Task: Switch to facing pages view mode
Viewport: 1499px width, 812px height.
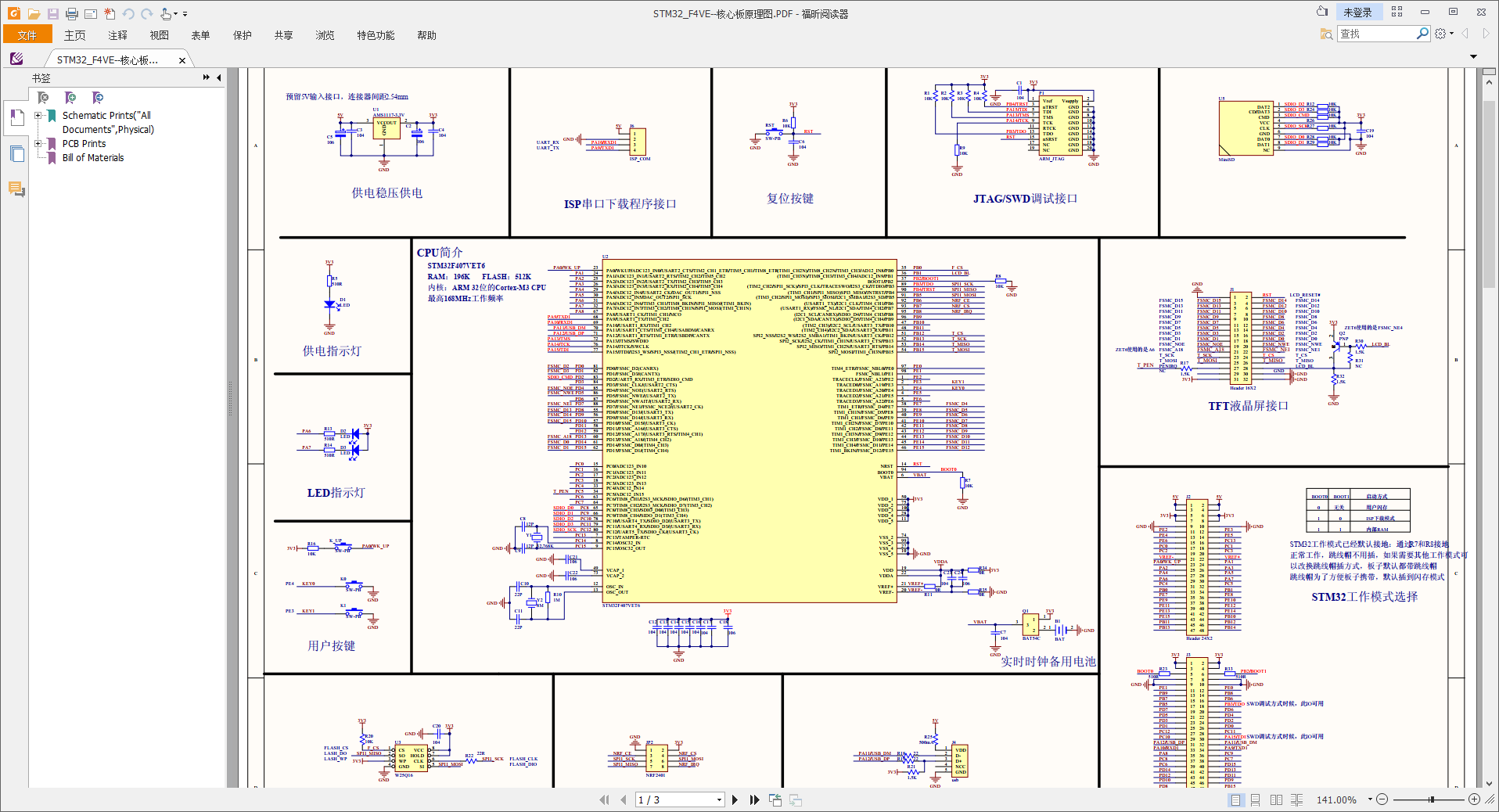Action: (1276, 799)
